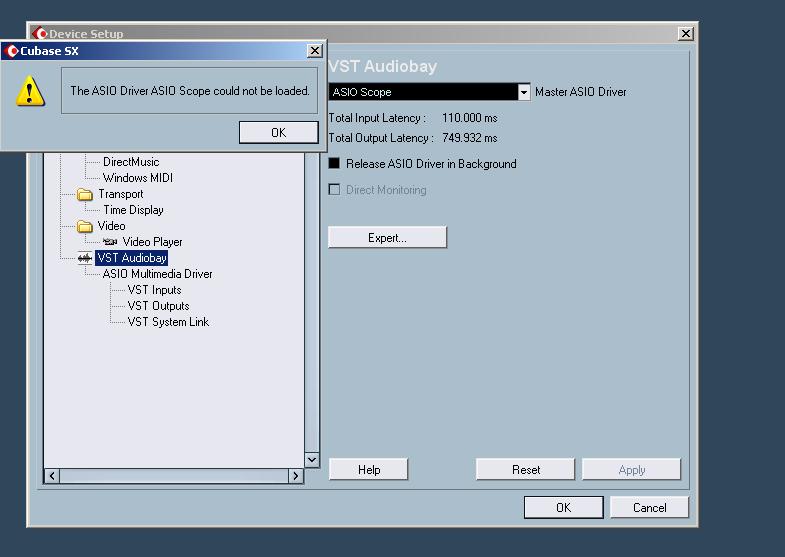Open the ASIO Scope driver dropdown
The height and width of the screenshot is (557, 785).
tap(523, 92)
